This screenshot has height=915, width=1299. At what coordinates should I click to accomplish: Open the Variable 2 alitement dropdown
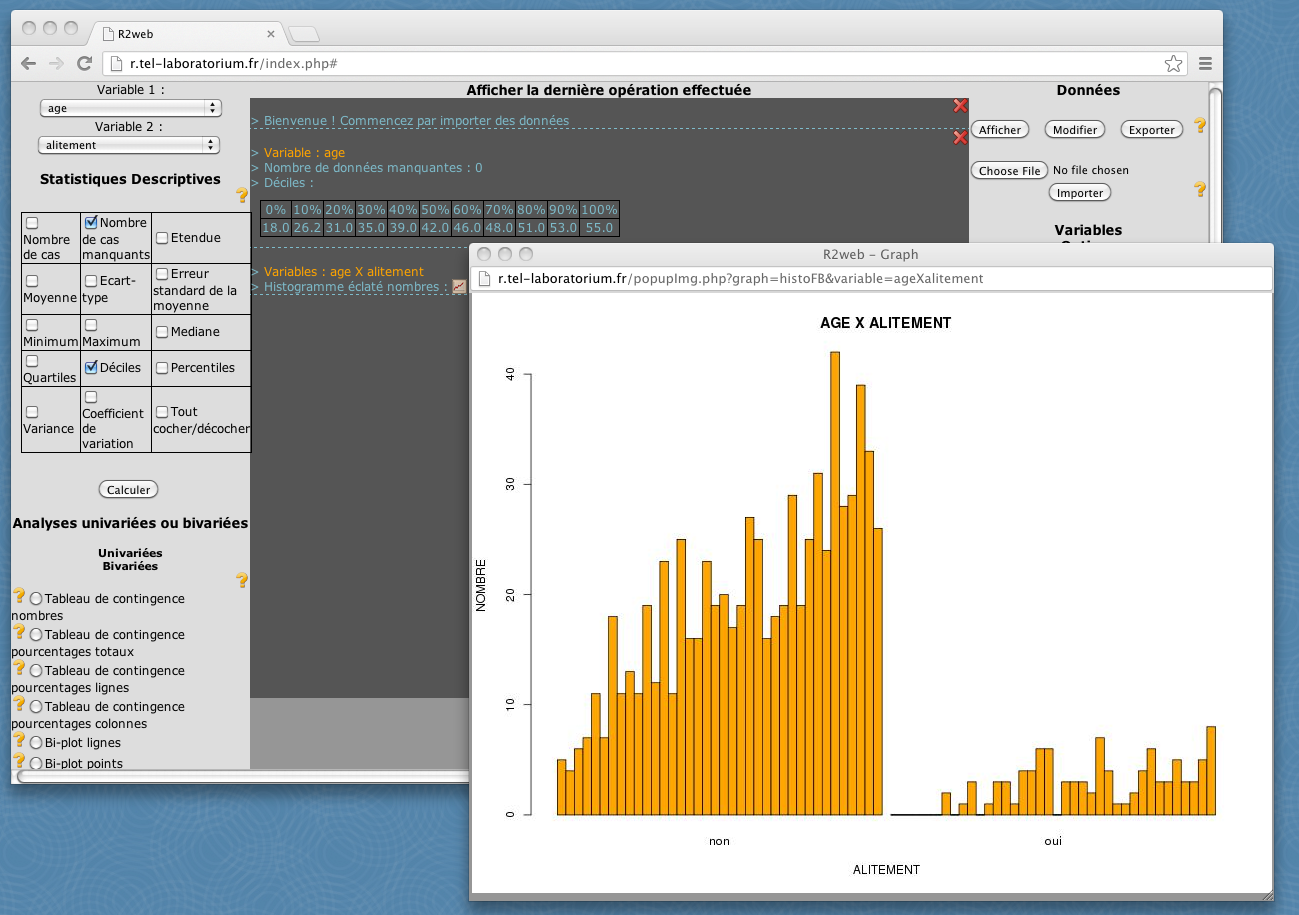click(x=130, y=145)
